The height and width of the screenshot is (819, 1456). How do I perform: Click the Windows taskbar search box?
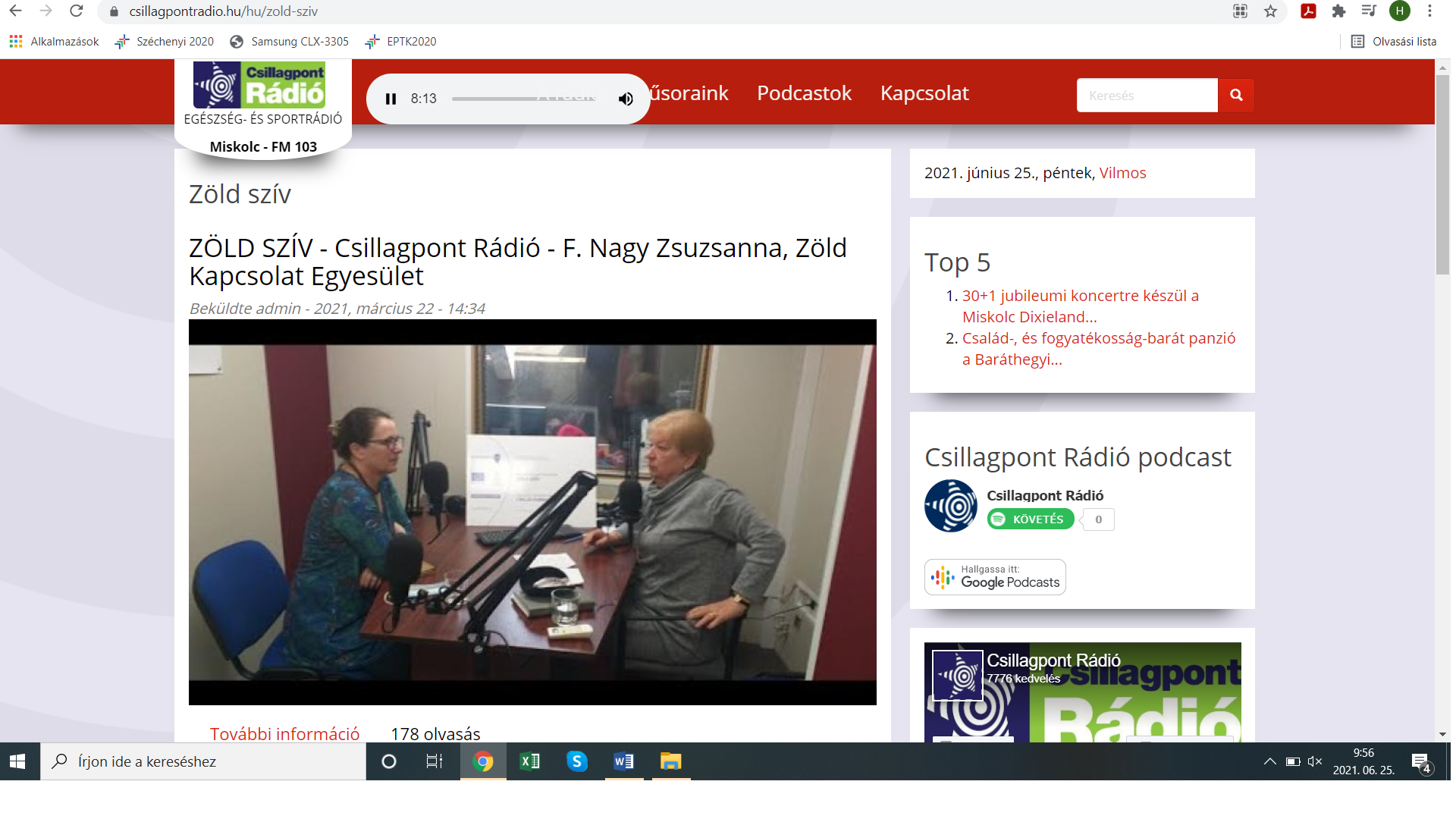tap(203, 761)
